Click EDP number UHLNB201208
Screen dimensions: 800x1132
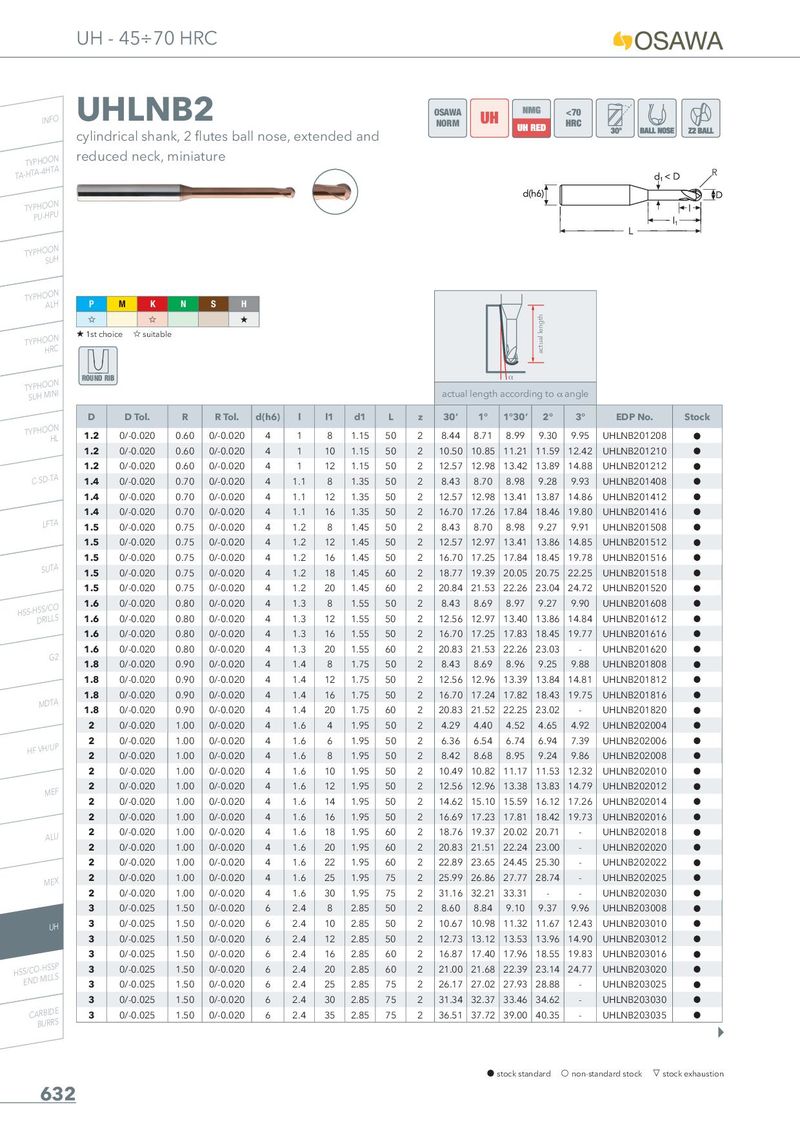635,436
